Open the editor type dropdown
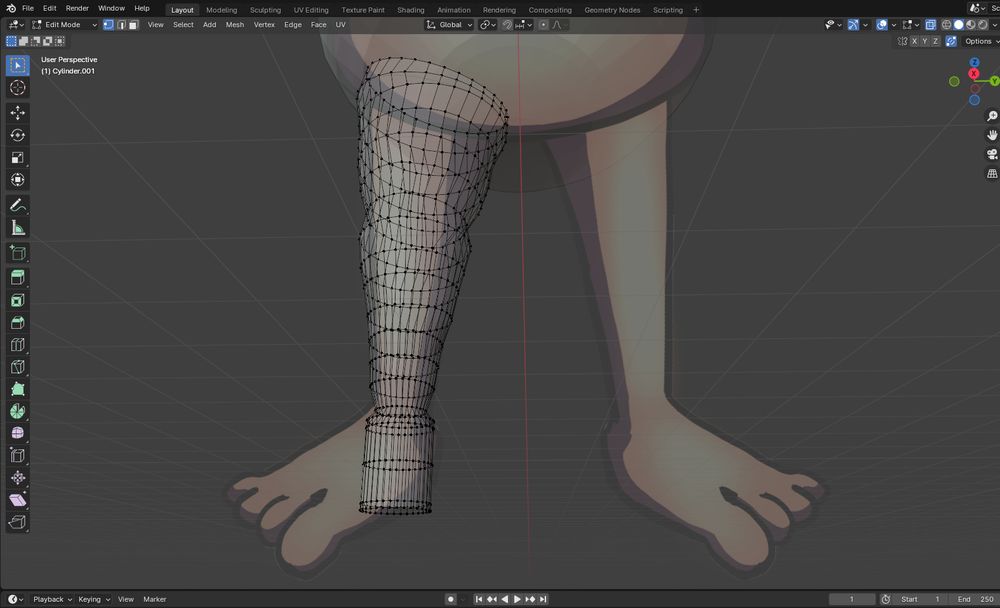Screen dimensions: 1000x608 point(15,25)
